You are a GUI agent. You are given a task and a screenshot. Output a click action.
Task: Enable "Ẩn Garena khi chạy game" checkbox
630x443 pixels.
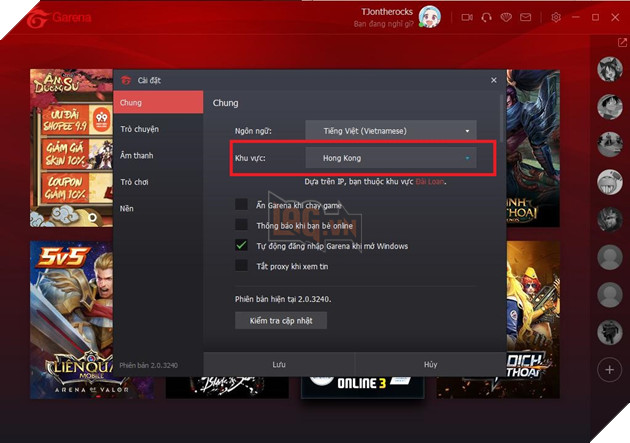tap(241, 204)
